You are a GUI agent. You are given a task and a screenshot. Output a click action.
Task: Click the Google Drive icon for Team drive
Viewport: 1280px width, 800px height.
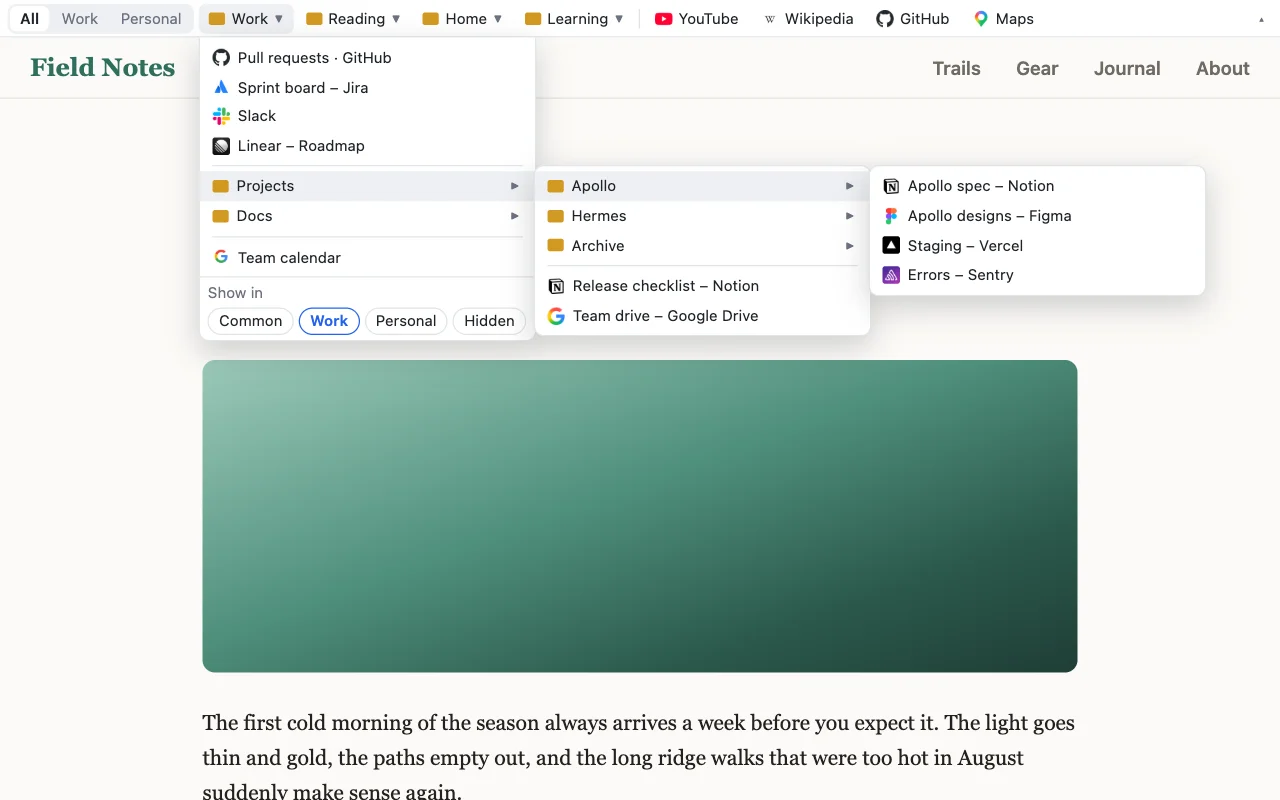coord(556,316)
